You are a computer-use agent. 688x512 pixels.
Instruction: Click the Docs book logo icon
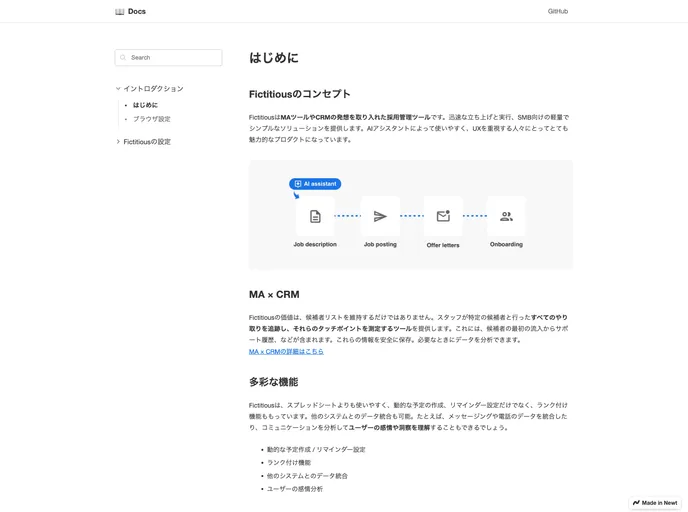pyautogui.click(x=119, y=11)
